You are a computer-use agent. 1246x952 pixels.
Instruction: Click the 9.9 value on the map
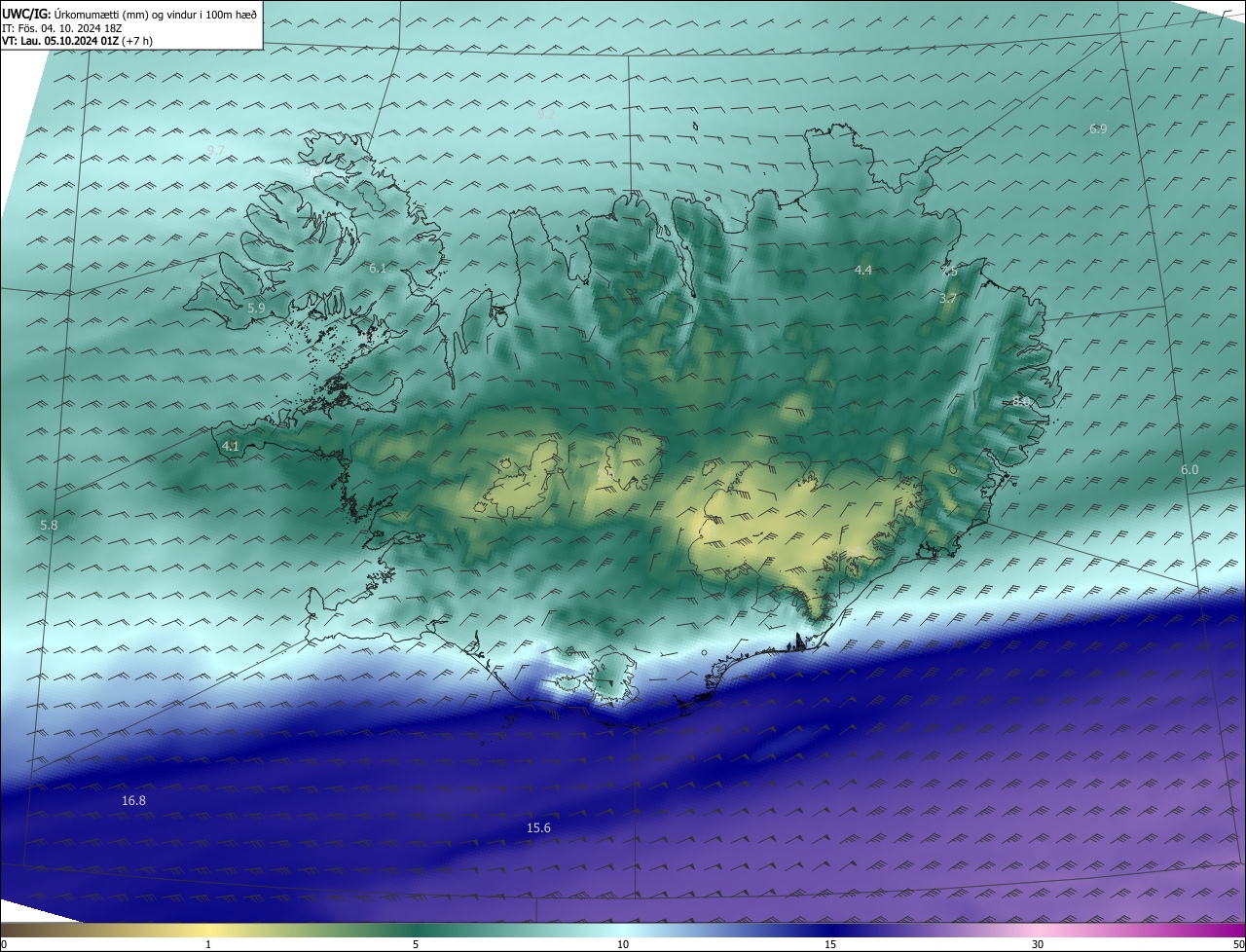312,170
